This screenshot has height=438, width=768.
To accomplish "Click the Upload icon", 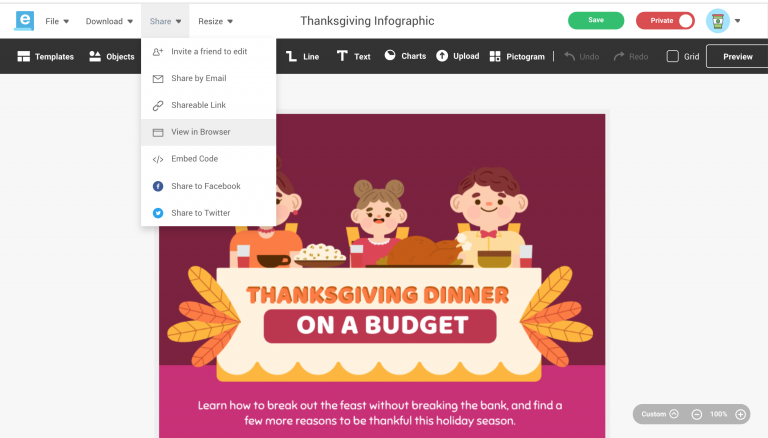I will [442, 56].
